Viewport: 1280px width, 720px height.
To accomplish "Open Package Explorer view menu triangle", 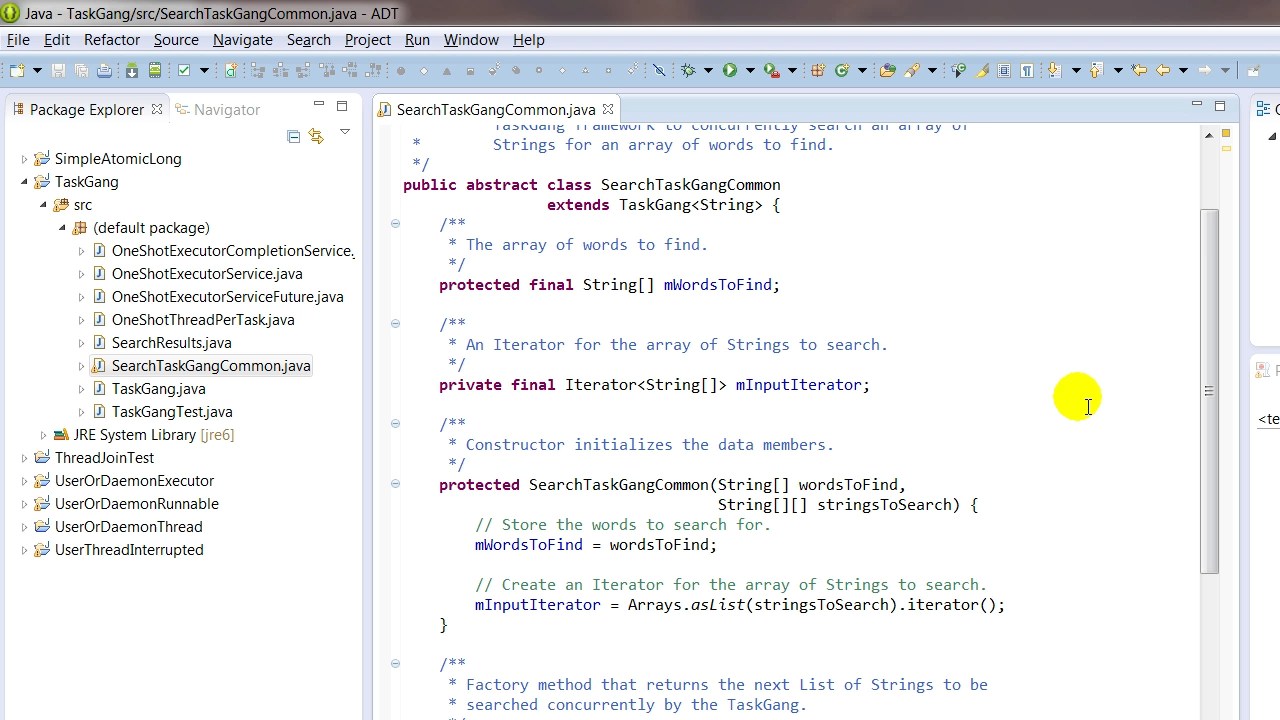I will (x=344, y=132).
